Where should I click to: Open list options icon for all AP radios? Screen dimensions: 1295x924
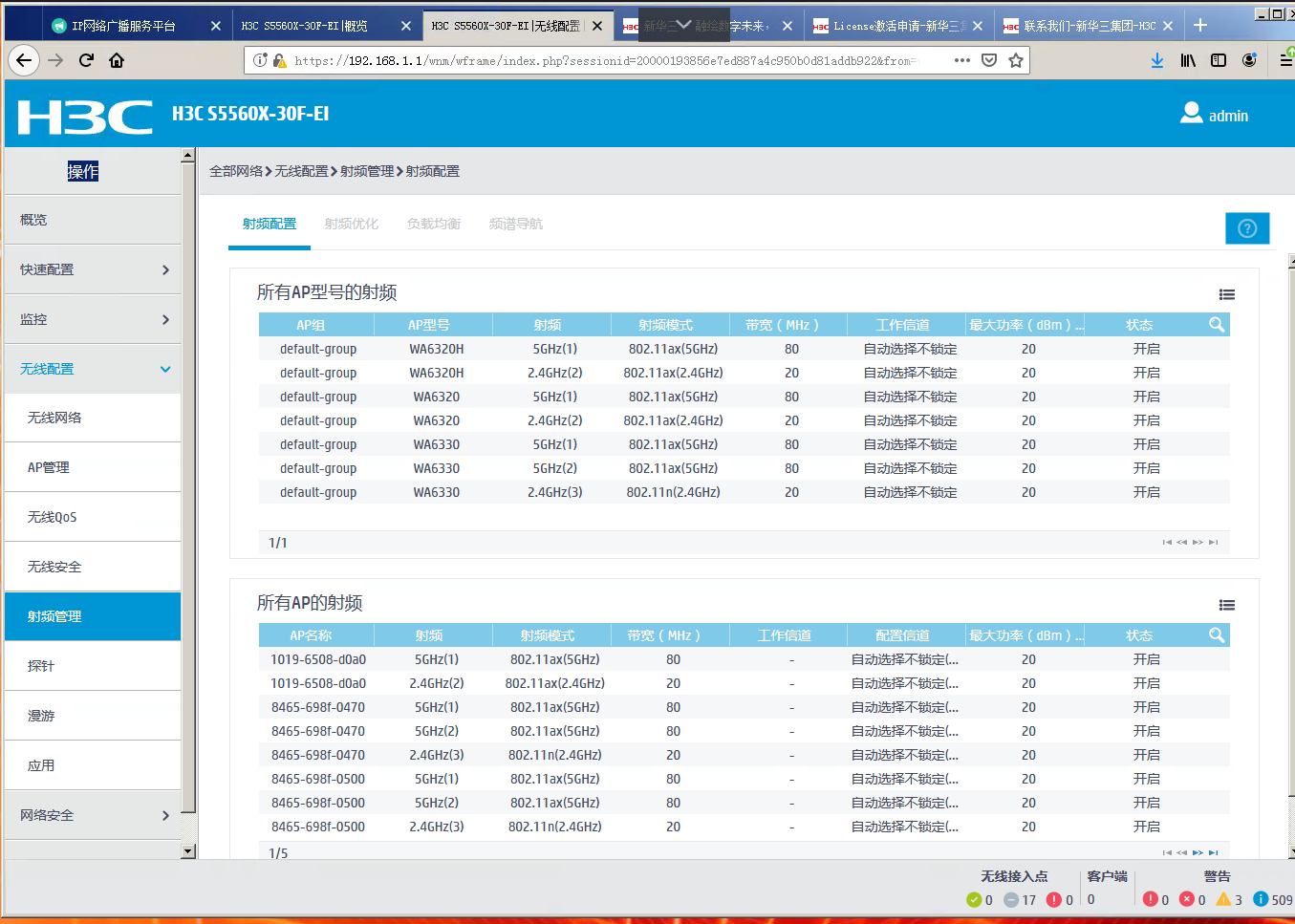[x=1226, y=605]
